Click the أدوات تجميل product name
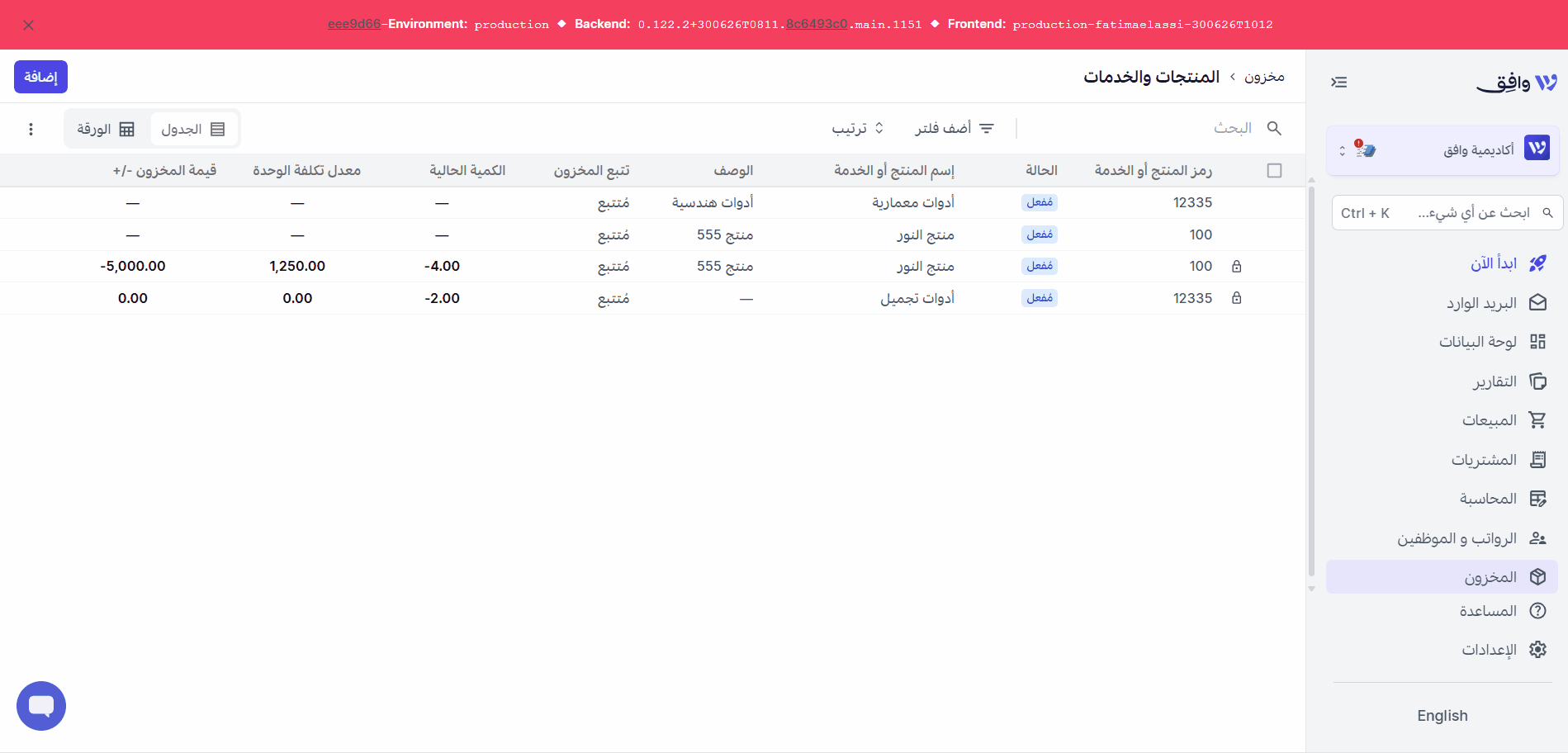Image resolution: width=1568 pixels, height=753 pixels. (x=917, y=298)
